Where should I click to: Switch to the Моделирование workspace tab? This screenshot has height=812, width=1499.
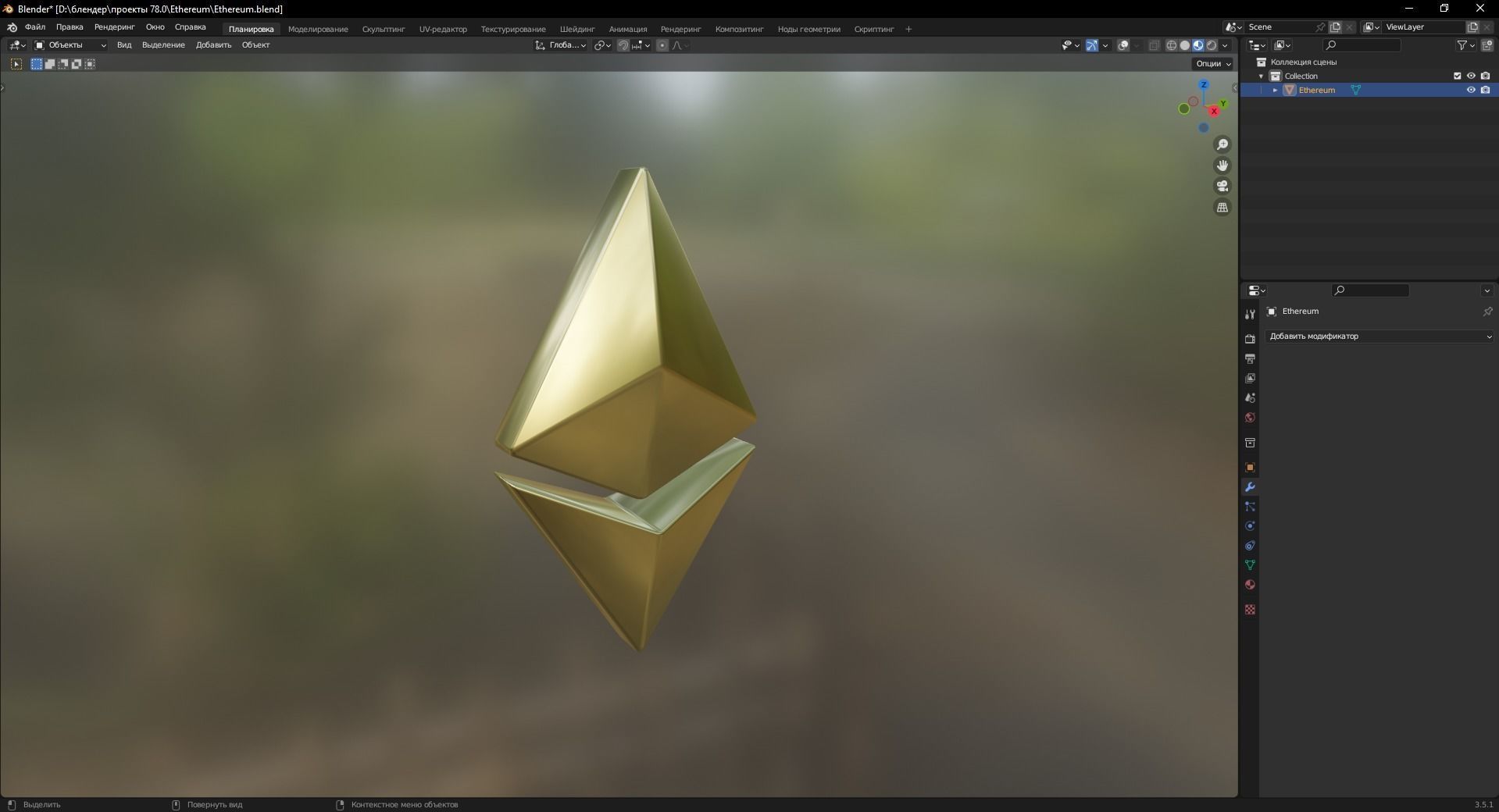tap(318, 30)
